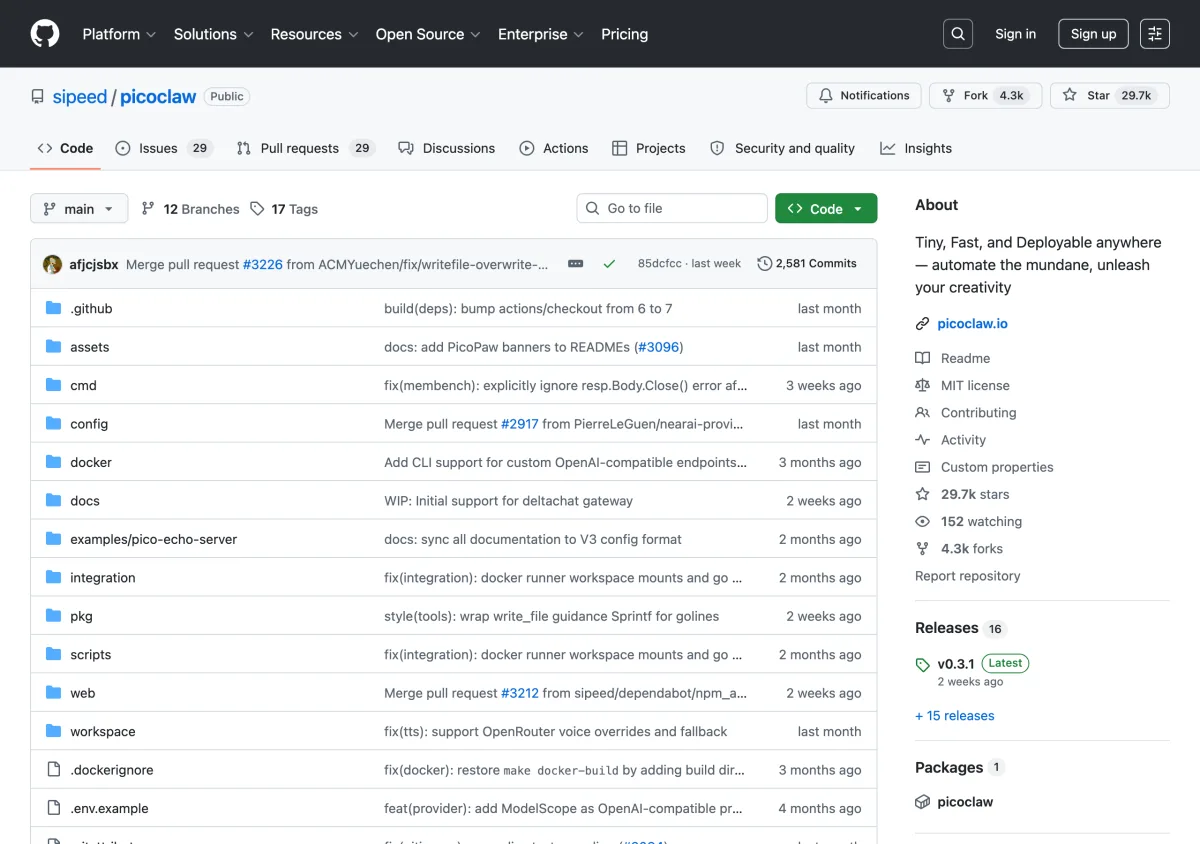
Task: Click the Notifications bell icon
Action: [826, 96]
